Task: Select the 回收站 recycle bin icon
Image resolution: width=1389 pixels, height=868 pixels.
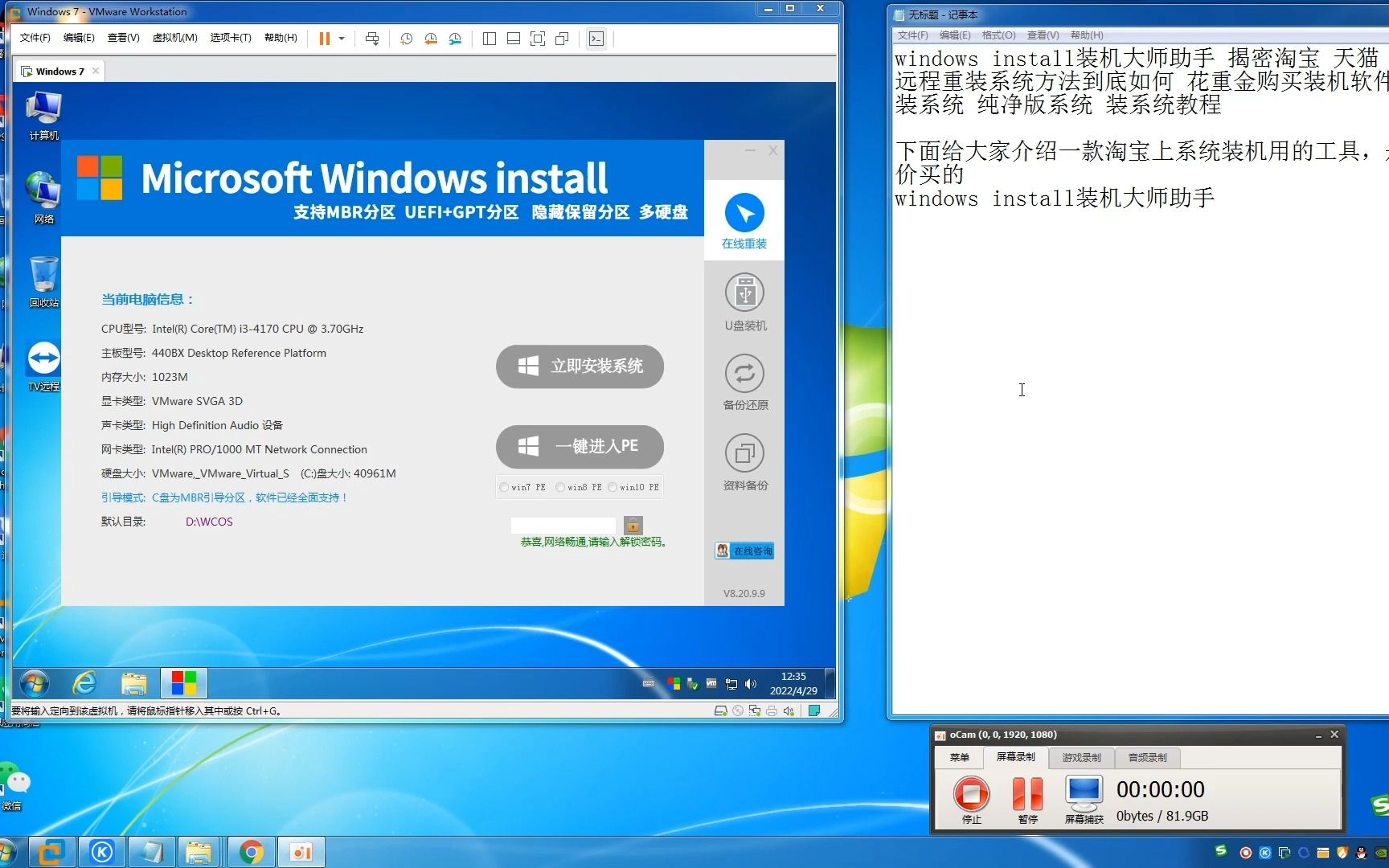Action: (43, 281)
